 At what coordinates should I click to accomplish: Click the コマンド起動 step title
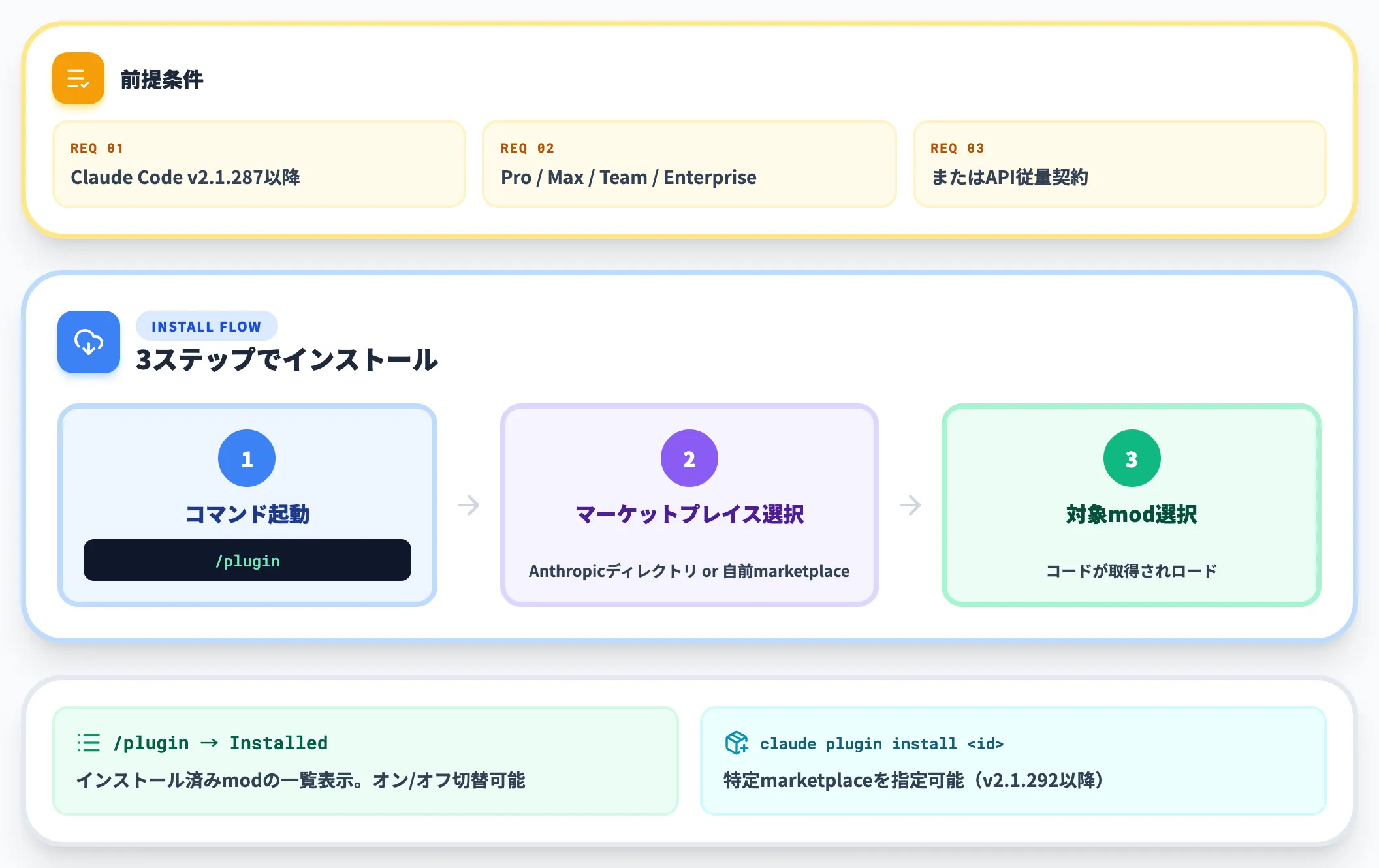(x=247, y=514)
